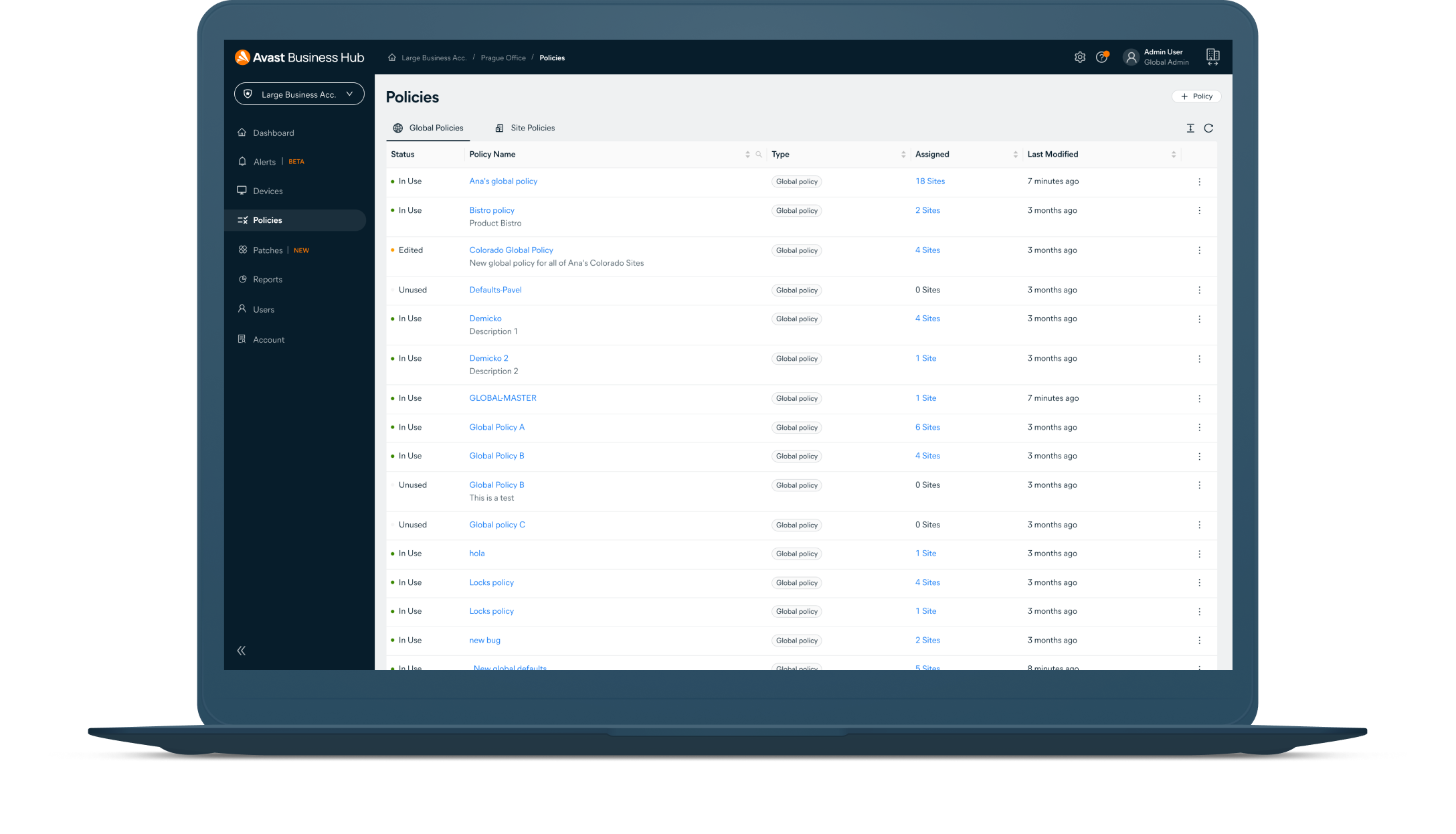Image resolution: width=1456 pixels, height=834 pixels.
Task: Click the Policies icon in sidebar
Action: tap(242, 219)
